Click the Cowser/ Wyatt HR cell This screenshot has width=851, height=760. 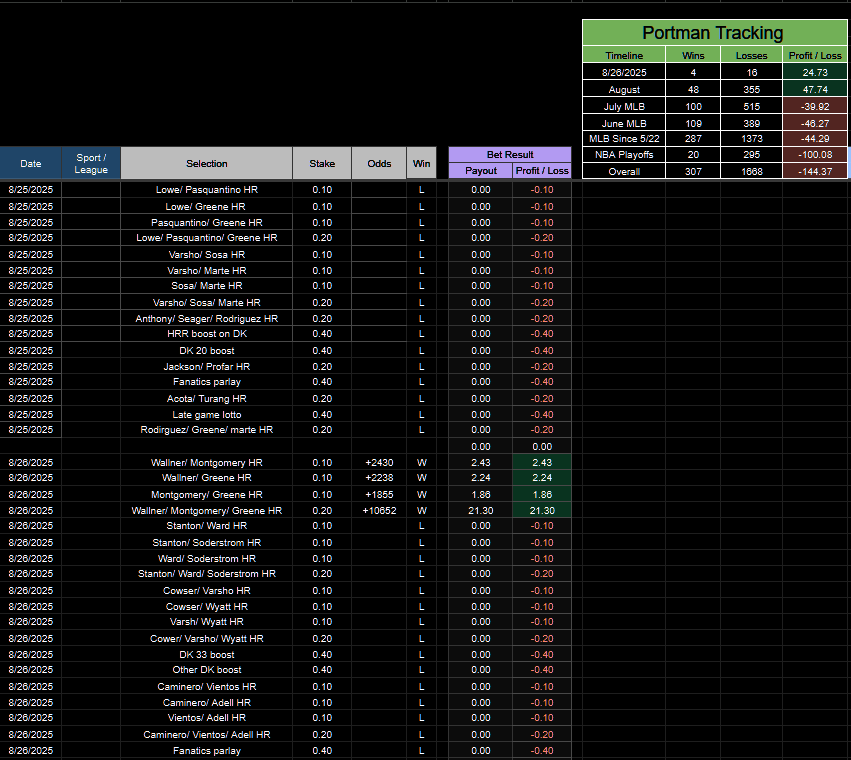pyautogui.click(x=207, y=606)
